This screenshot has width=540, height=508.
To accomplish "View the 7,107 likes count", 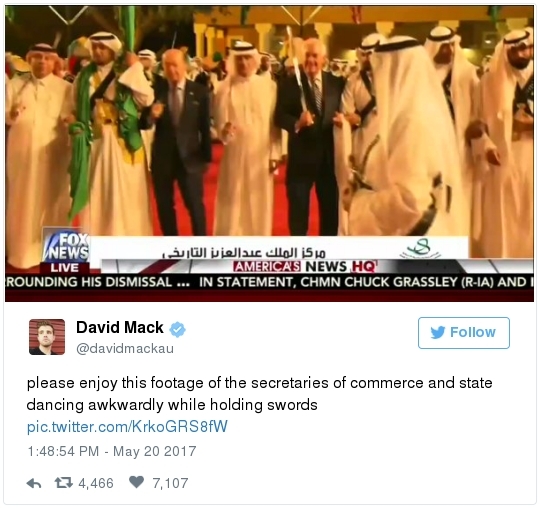I will tap(170, 483).
